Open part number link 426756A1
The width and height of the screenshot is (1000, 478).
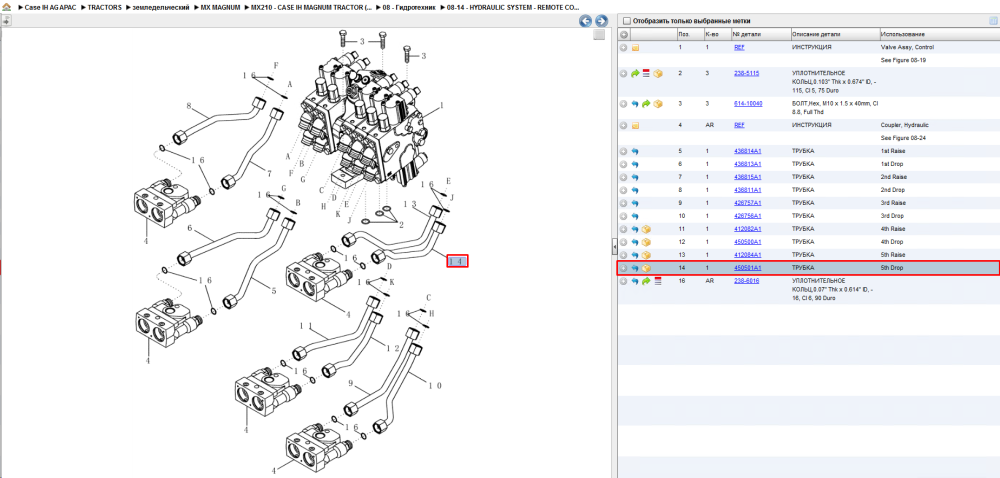[x=747, y=216]
